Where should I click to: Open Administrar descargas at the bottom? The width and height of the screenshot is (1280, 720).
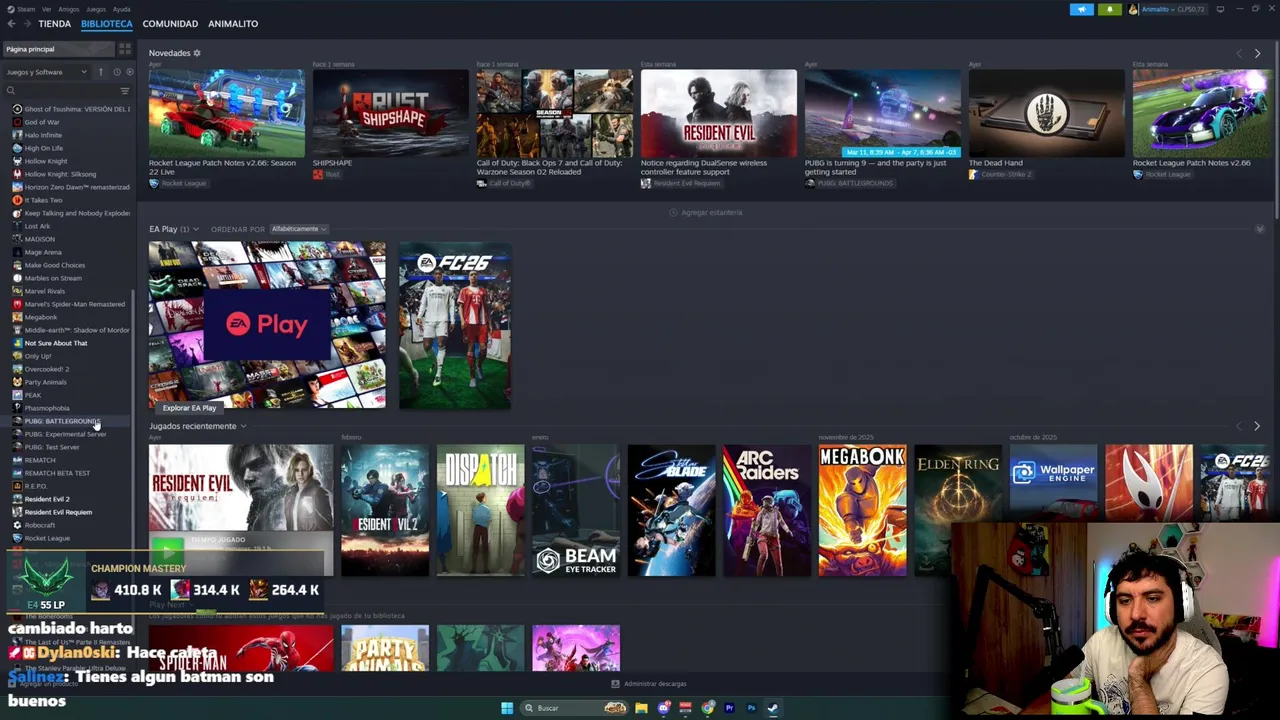(x=649, y=684)
